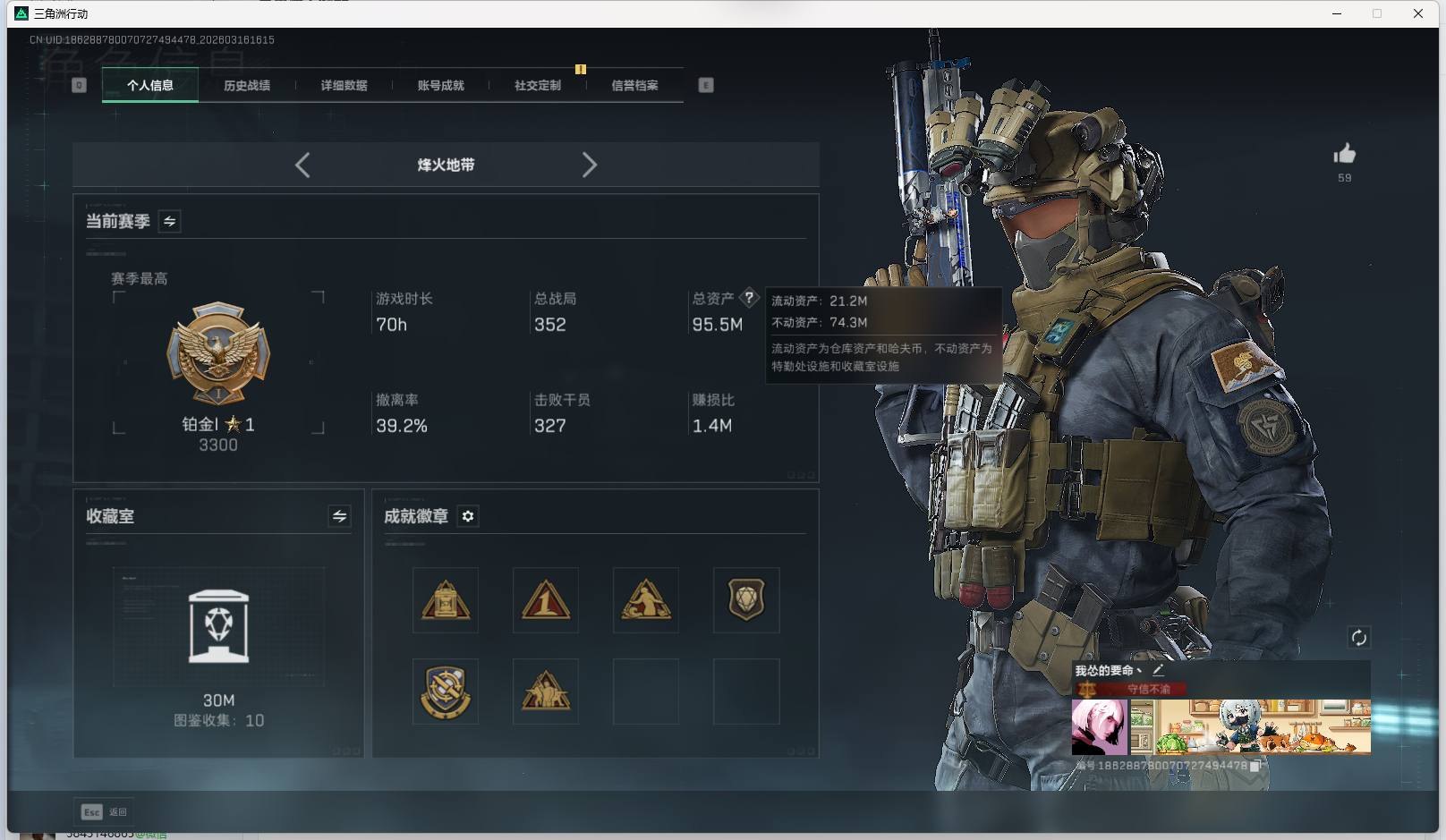The height and width of the screenshot is (840, 1446).
Task: Click the CN UID text at top
Action: (152, 40)
